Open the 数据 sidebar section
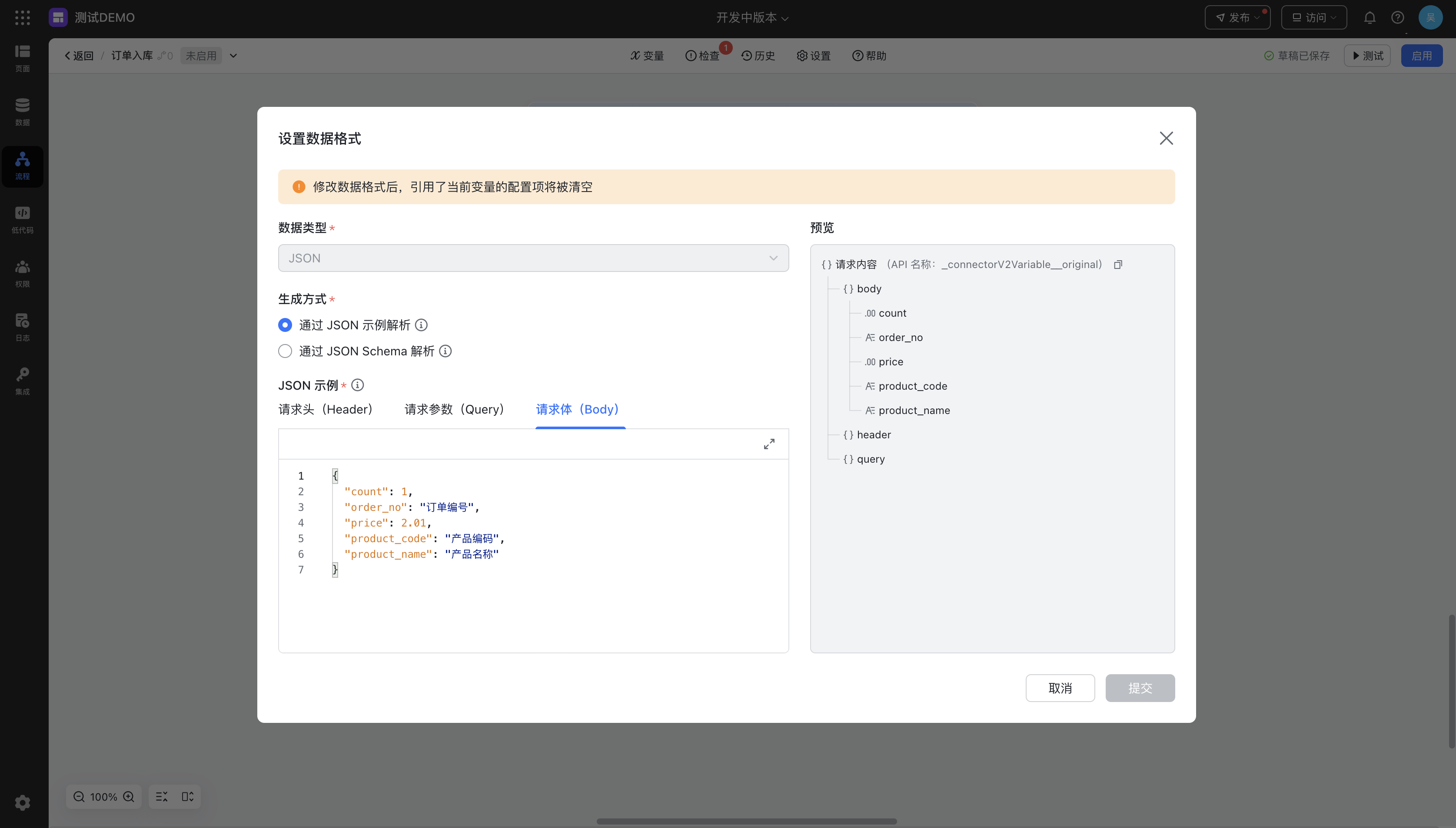1456x828 pixels. click(x=22, y=112)
